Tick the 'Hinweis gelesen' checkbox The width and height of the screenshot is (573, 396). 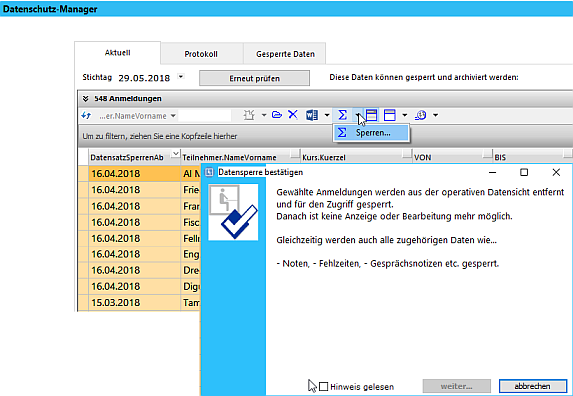point(323,386)
